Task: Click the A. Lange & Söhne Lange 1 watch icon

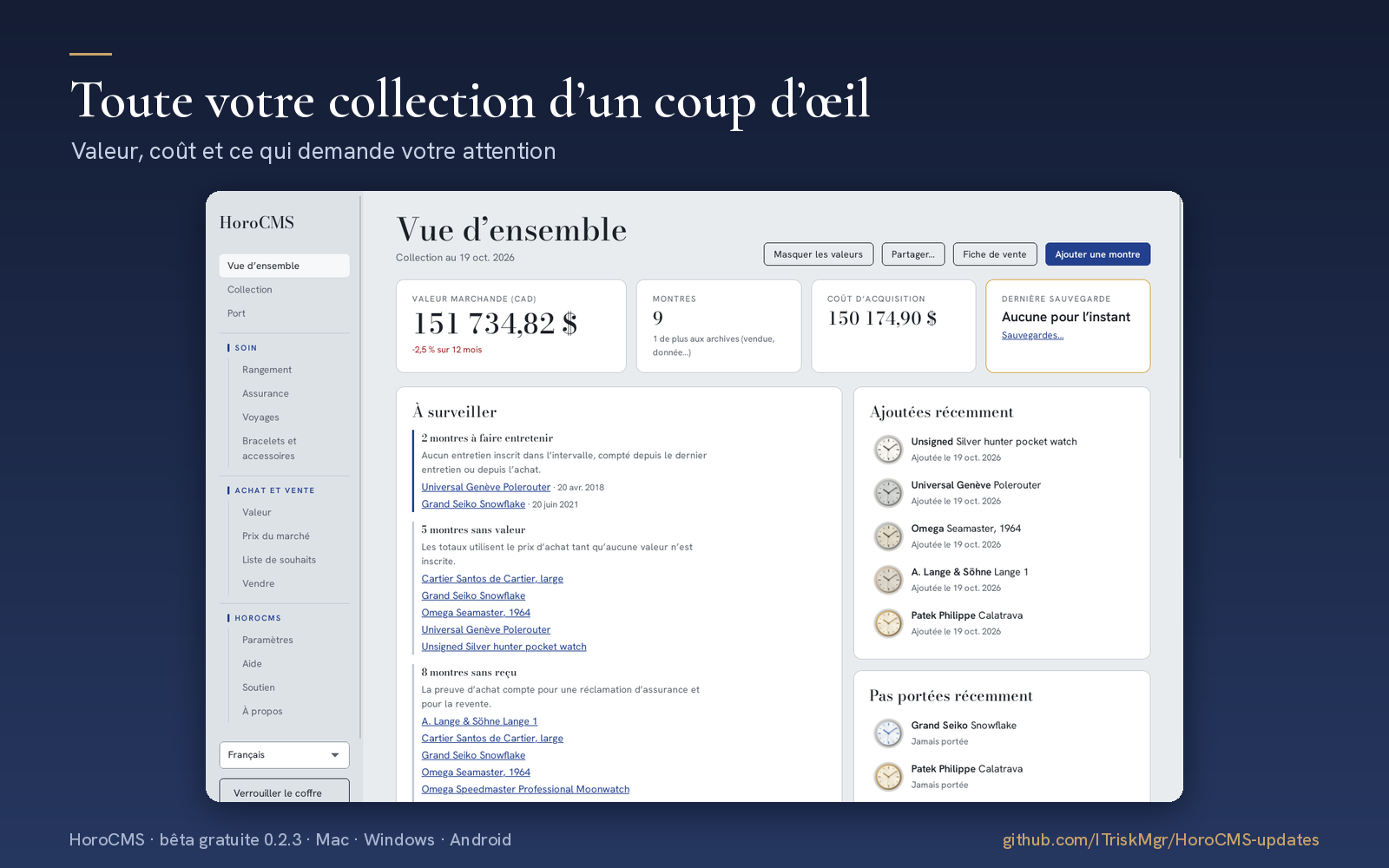Action: [888, 580]
